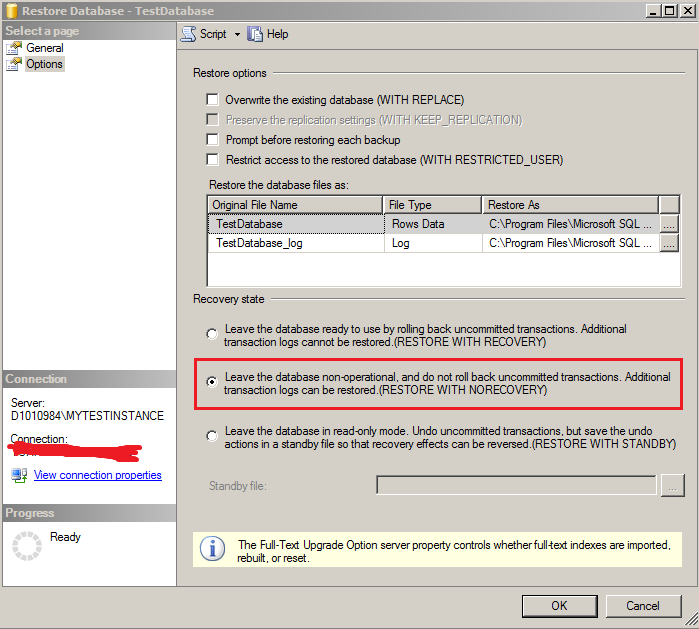Image resolution: width=699 pixels, height=629 pixels.
Task: Maximize the Restore Database window
Action: pyautogui.click(x=670, y=11)
